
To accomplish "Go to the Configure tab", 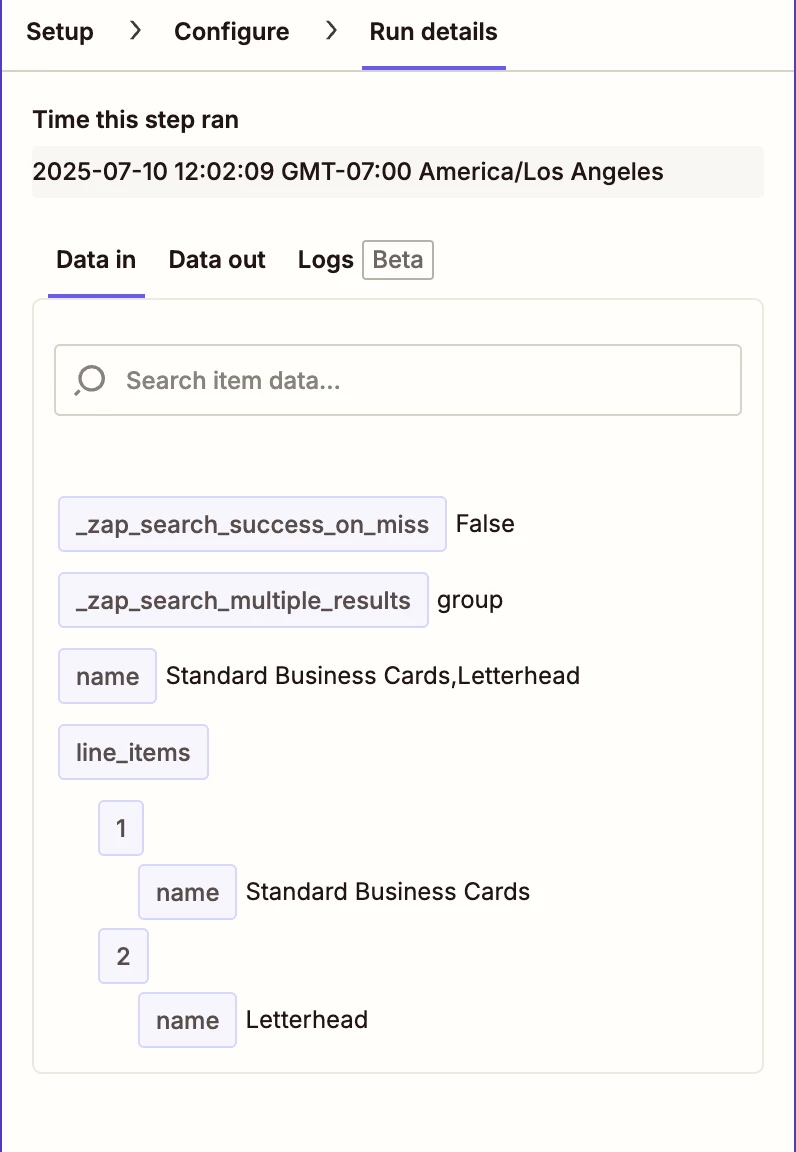I will 232,32.
